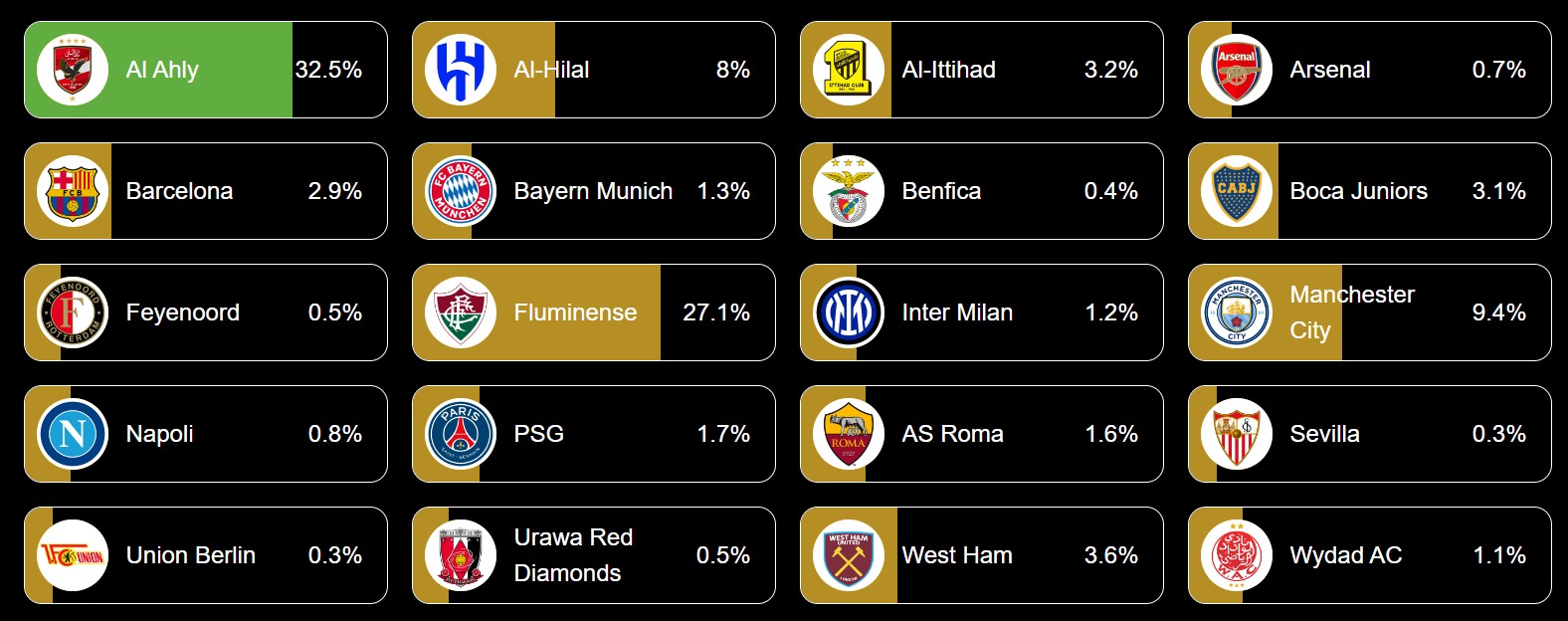This screenshot has width=1568, height=621.
Task: Click the West Ham crest
Action: click(849, 555)
